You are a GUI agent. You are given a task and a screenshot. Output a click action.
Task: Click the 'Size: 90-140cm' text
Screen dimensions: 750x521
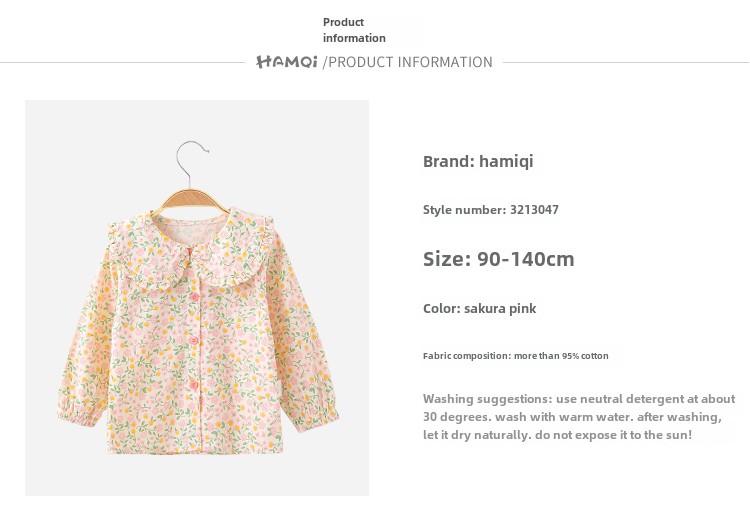click(x=498, y=259)
